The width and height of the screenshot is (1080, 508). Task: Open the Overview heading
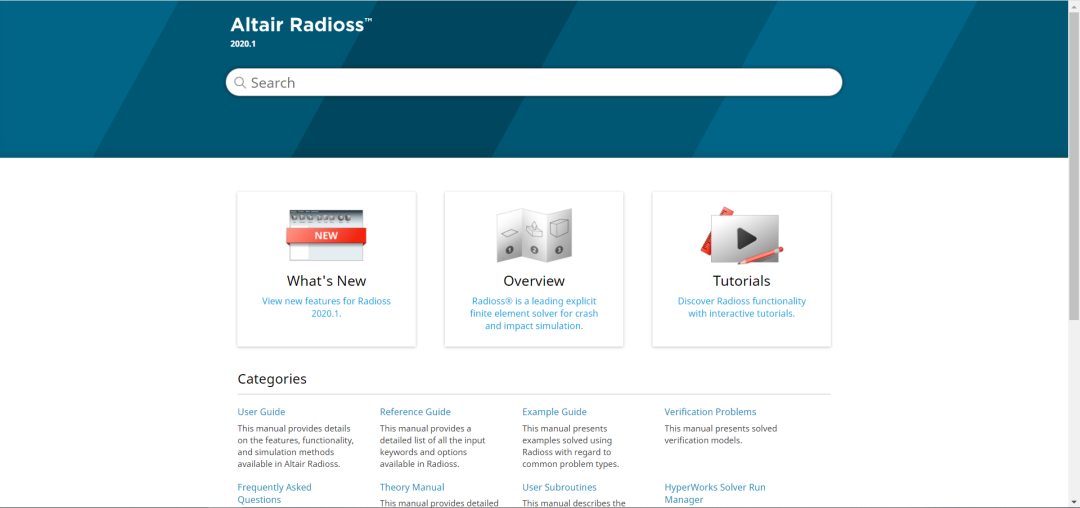tap(534, 281)
